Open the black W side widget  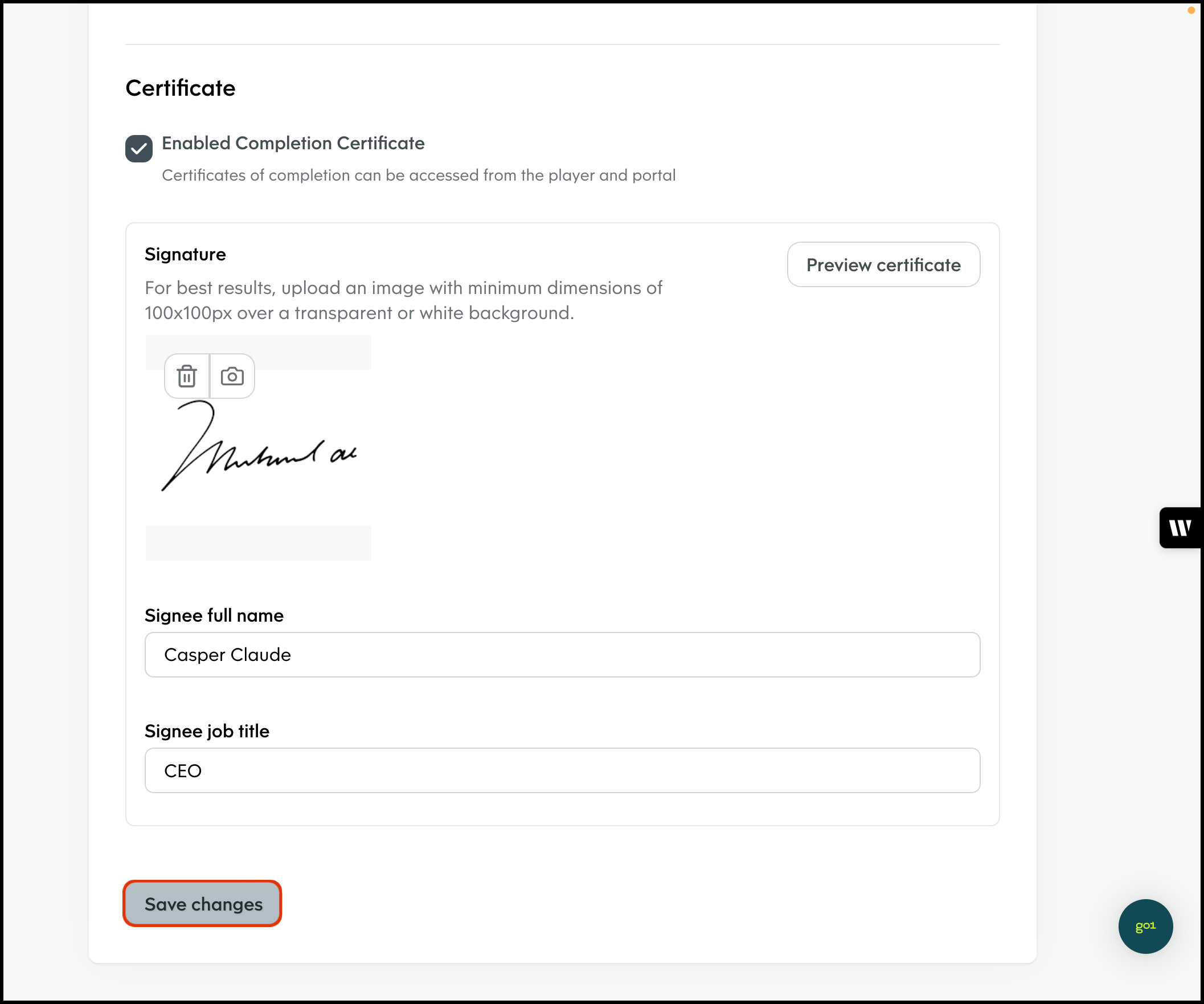1180,528
